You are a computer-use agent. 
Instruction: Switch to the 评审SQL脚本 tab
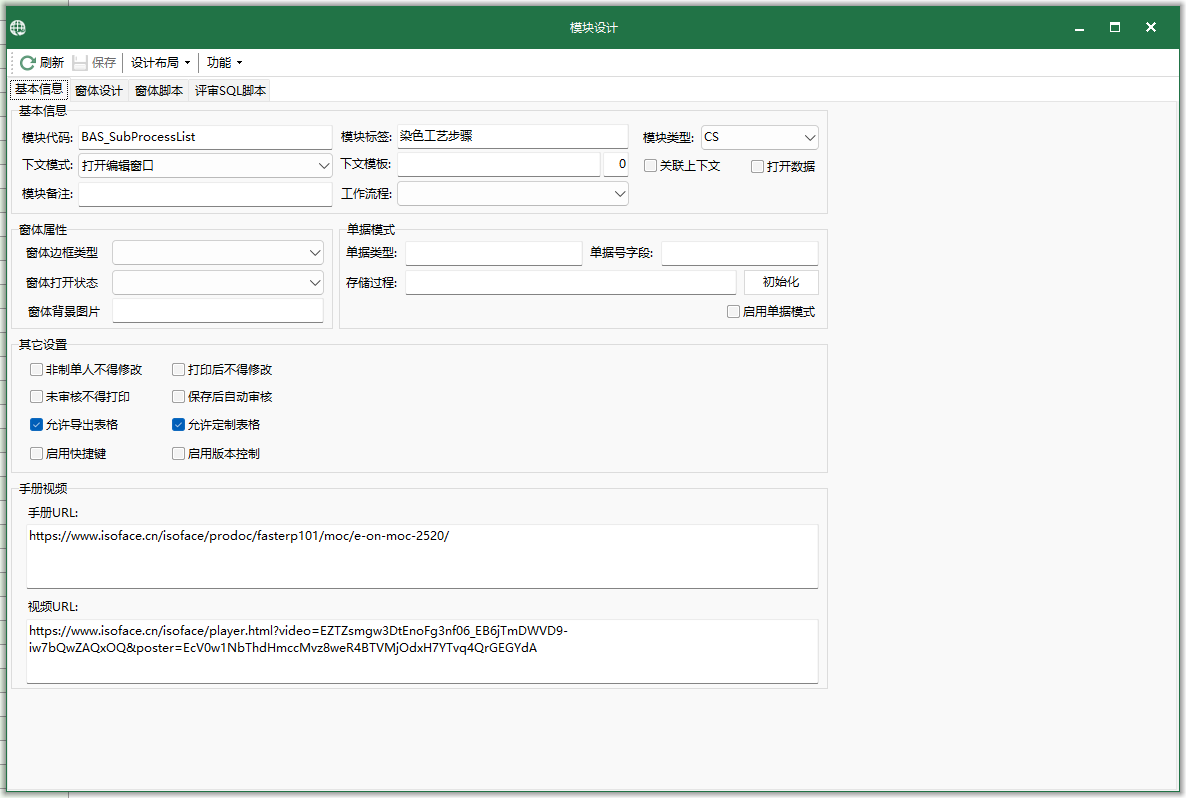(230, 91)
